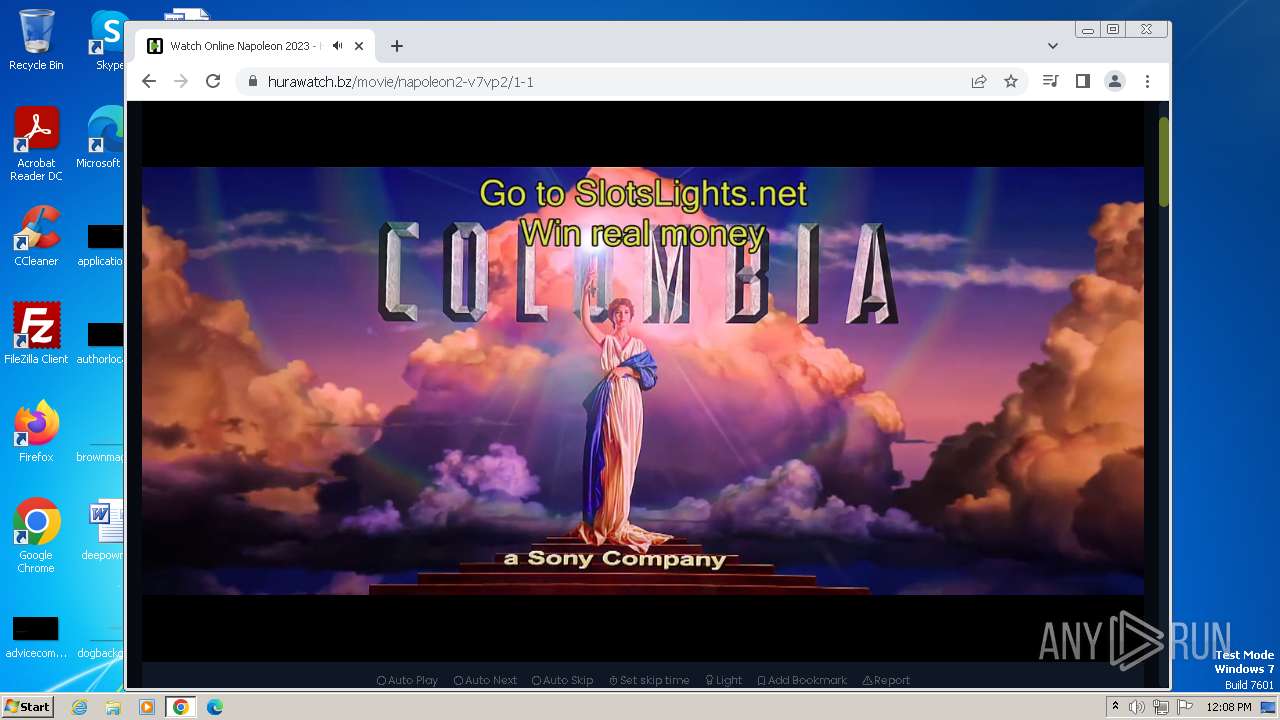Open the Chrome profile avatar menu
Viewport: 1280px width, 720px height.
[1114, 82]
